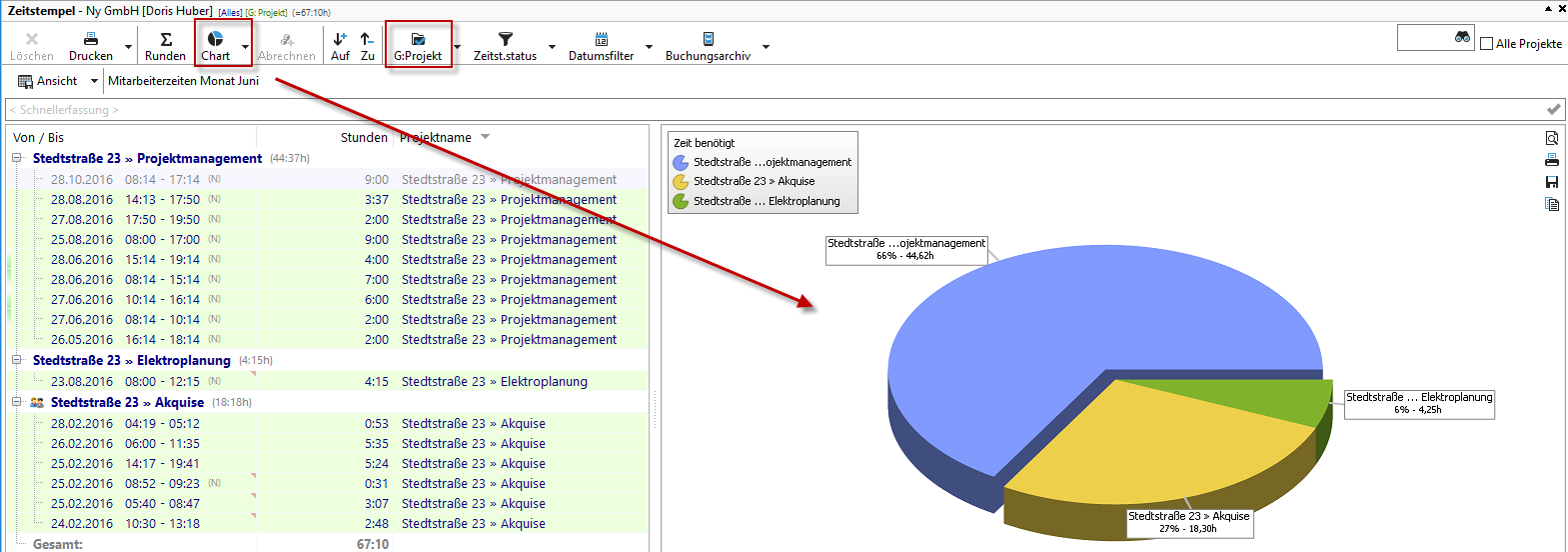
Task: Expand the G:Projekt grouping dropdown arrow
Action: click(457, 46)
